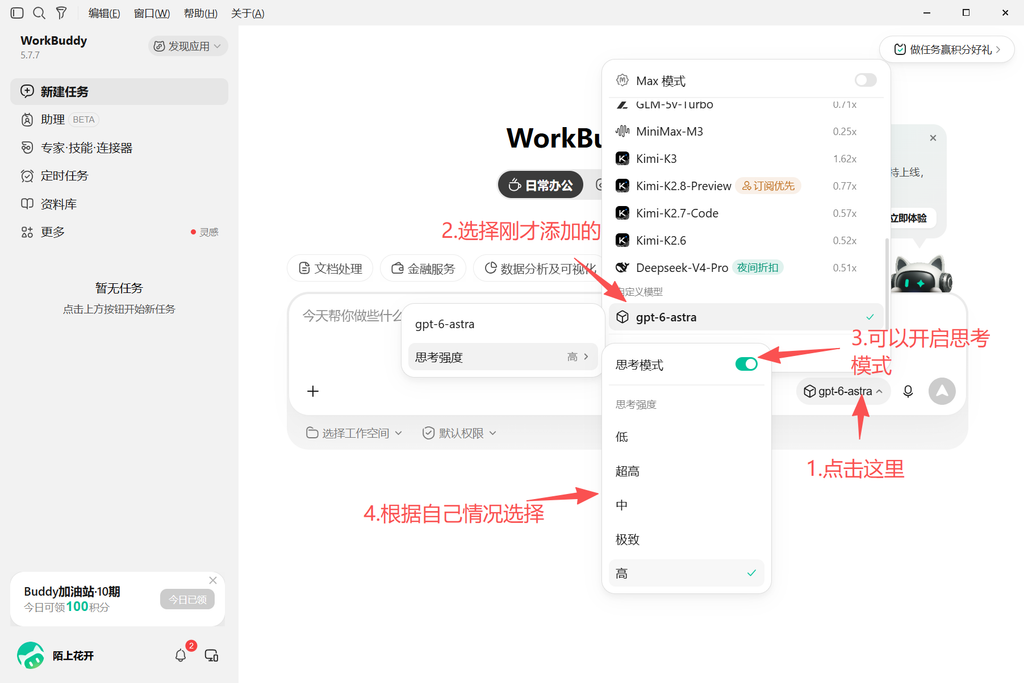This screenshot has width=1024, height=683.
Task: Click the 立即体验 button
Action: 909,218
